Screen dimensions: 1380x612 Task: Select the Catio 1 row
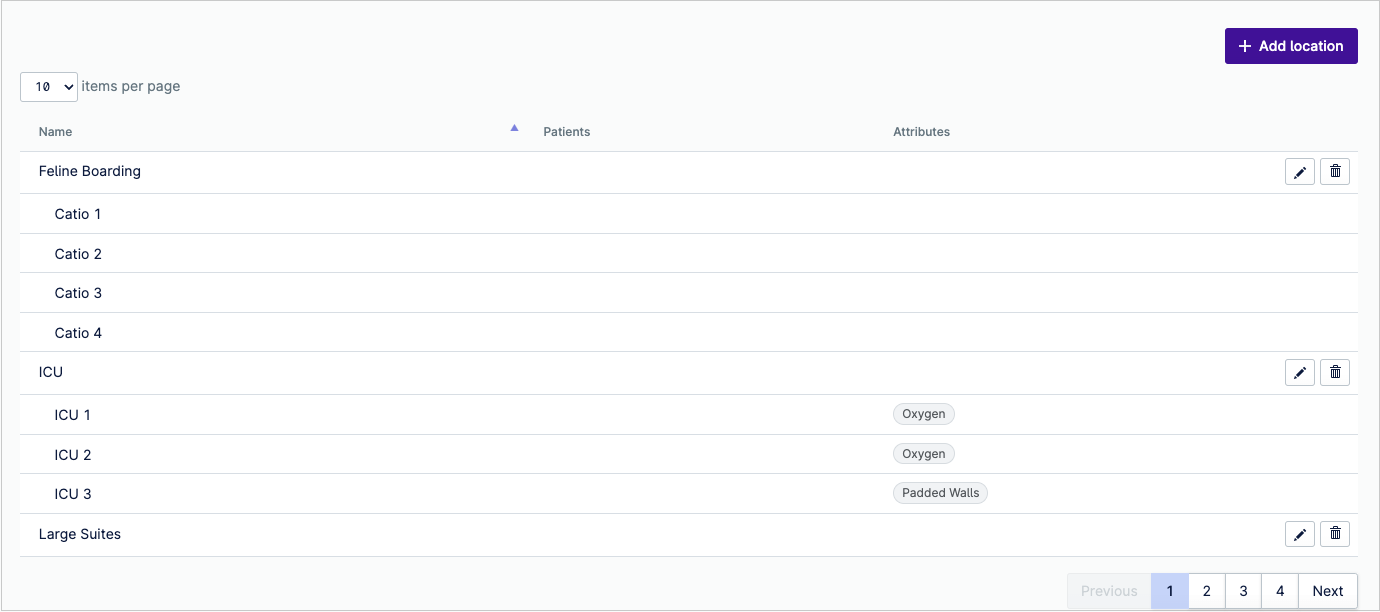689,214
